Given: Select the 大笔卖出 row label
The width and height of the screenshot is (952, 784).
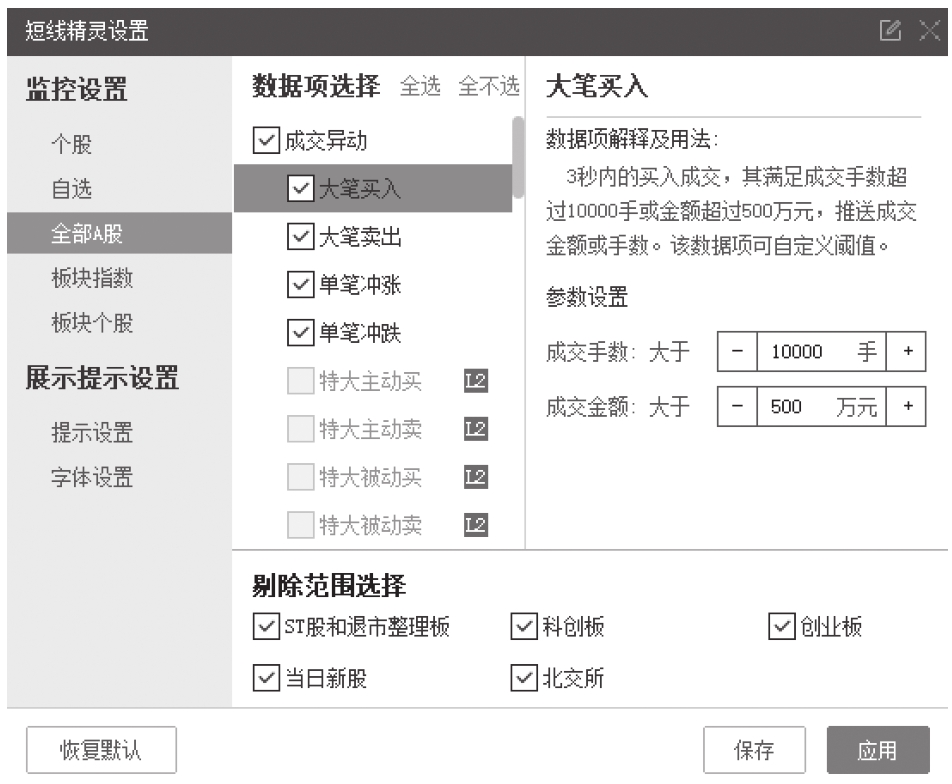Looking at the screenshot, I should tap(360, 237).
